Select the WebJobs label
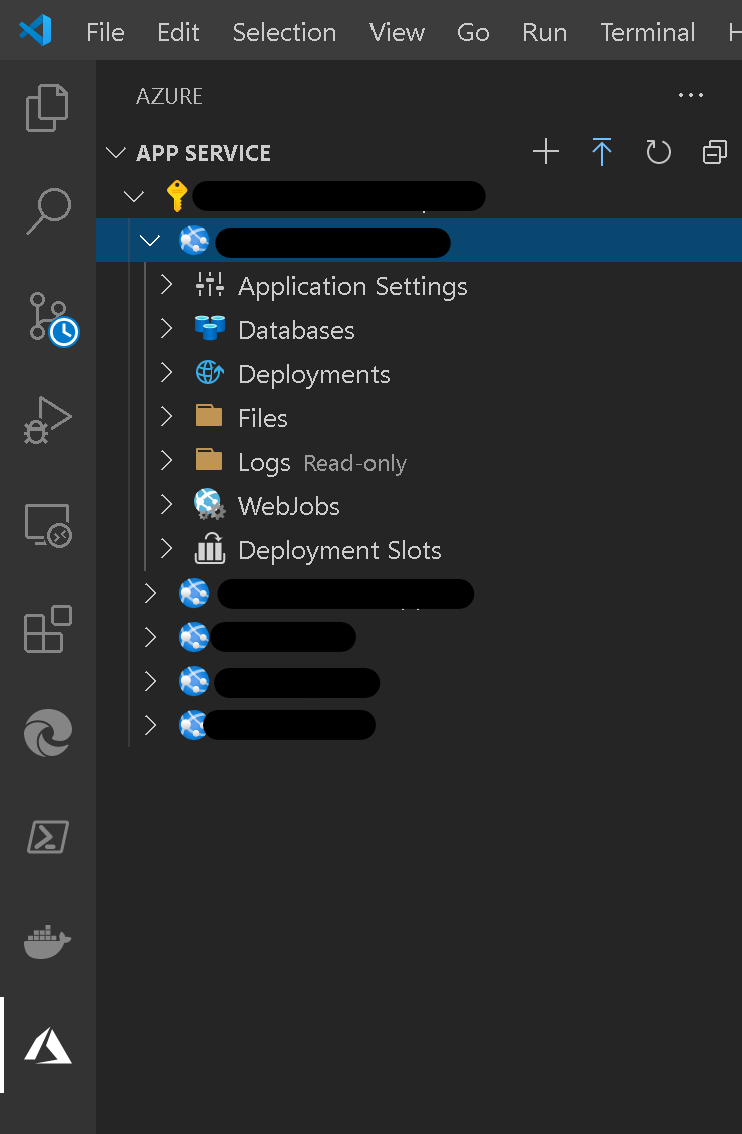Viewport: 742px width, 1134px height. coord(289,506)
